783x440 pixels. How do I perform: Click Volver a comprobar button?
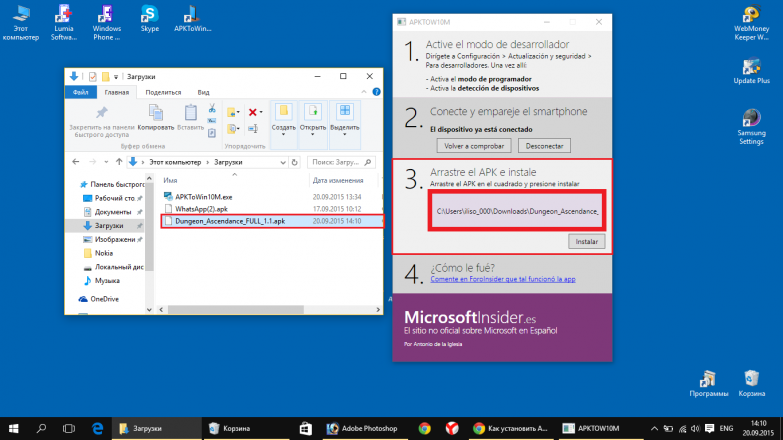pyautogui.click(x=474, y=146)
